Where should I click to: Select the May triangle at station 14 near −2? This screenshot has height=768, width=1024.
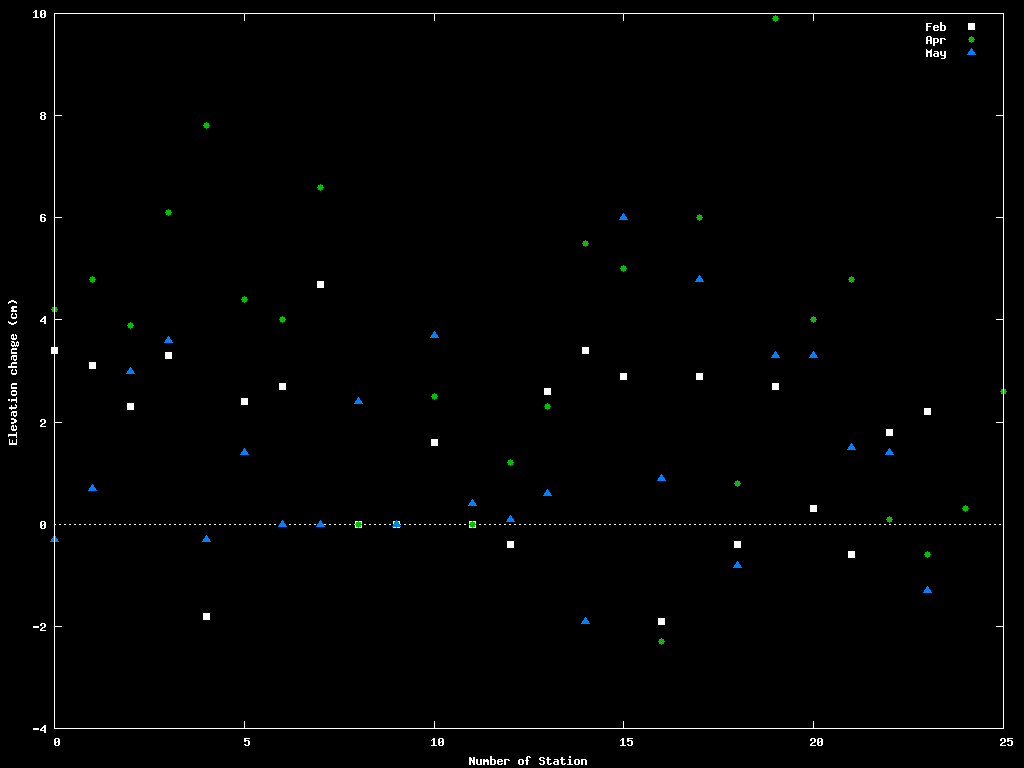pyautogui.click(x=585, y=621)
